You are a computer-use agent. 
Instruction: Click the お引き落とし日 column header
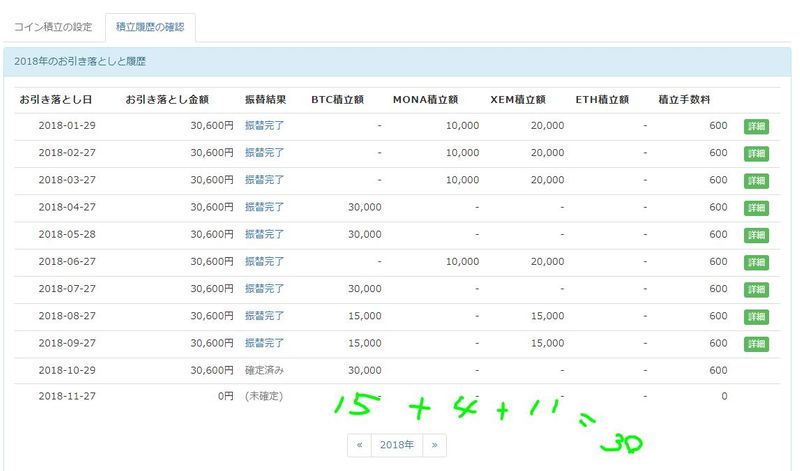[56, 100]
